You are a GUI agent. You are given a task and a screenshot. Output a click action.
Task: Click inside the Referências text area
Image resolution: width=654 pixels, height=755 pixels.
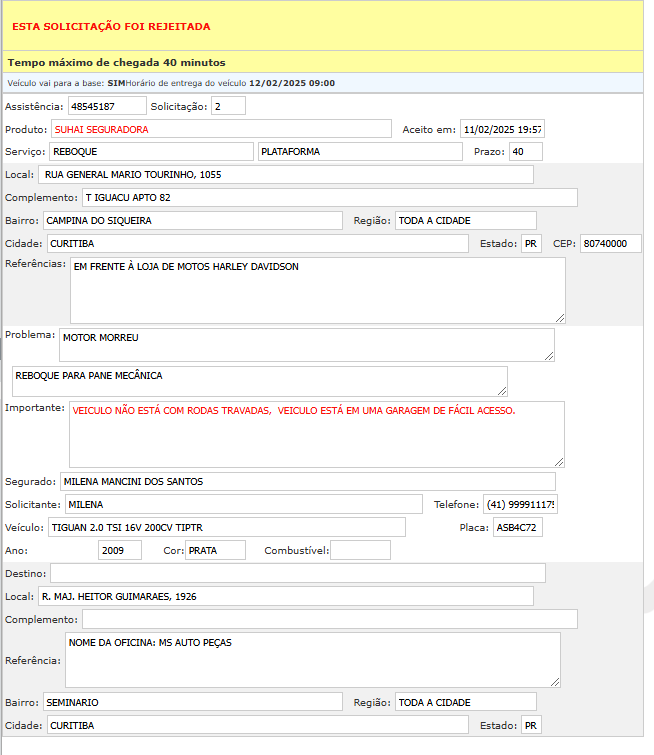317,290
